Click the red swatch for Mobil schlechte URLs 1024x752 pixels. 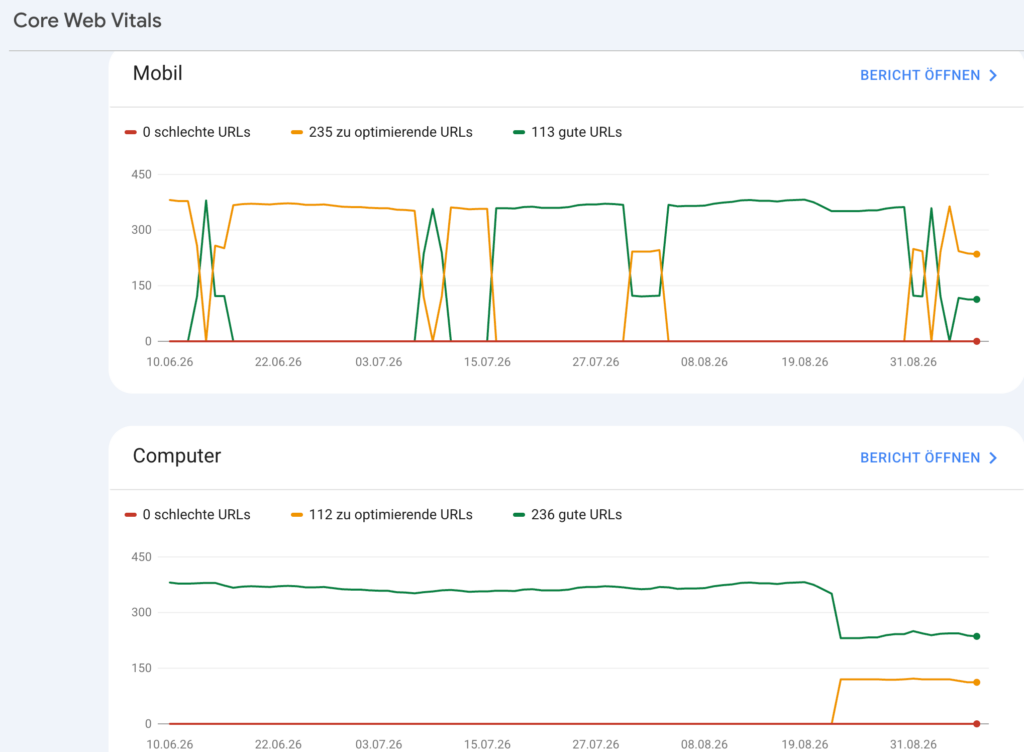[x=130, y=133]
